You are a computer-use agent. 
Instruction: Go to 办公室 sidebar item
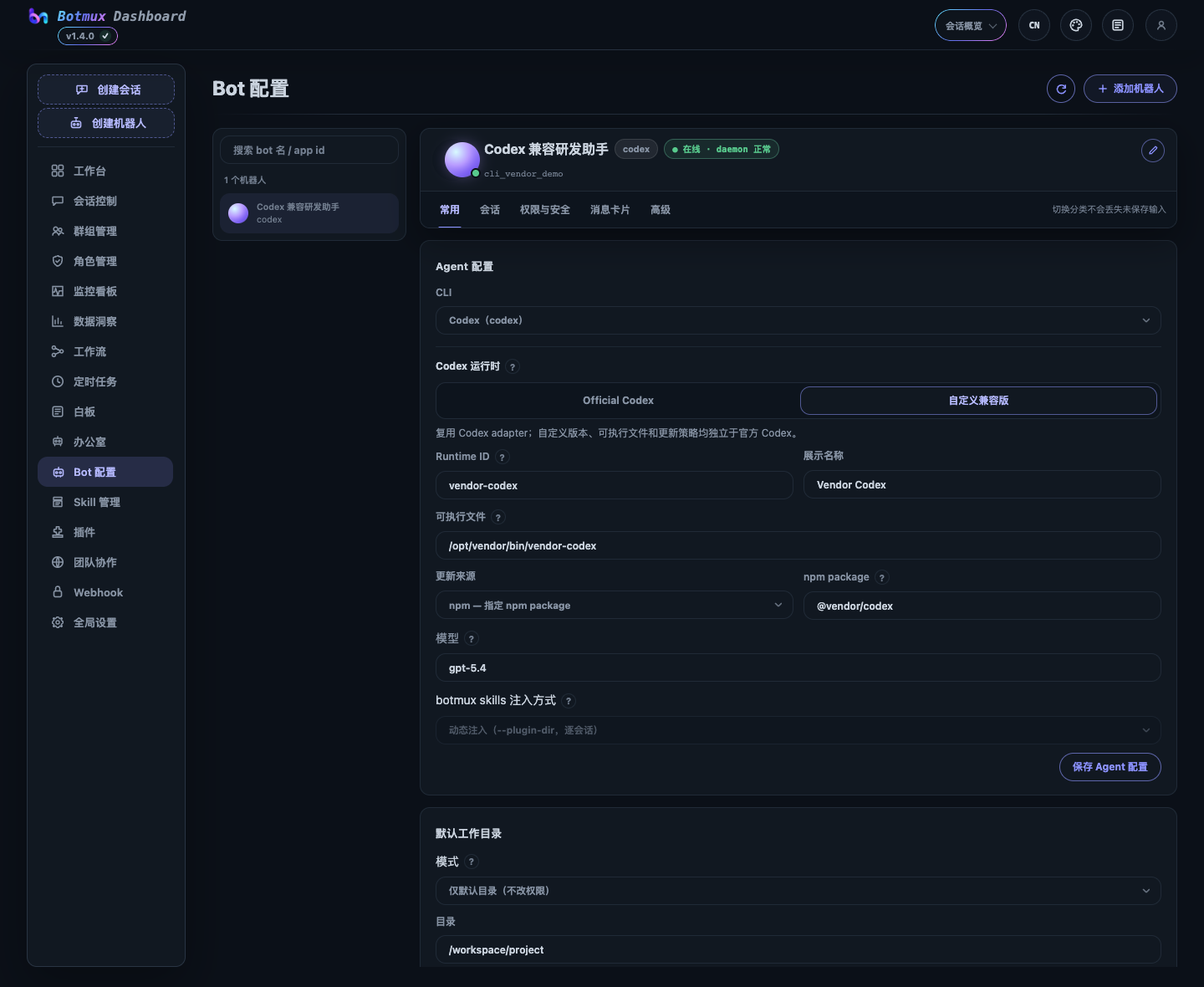105,442
